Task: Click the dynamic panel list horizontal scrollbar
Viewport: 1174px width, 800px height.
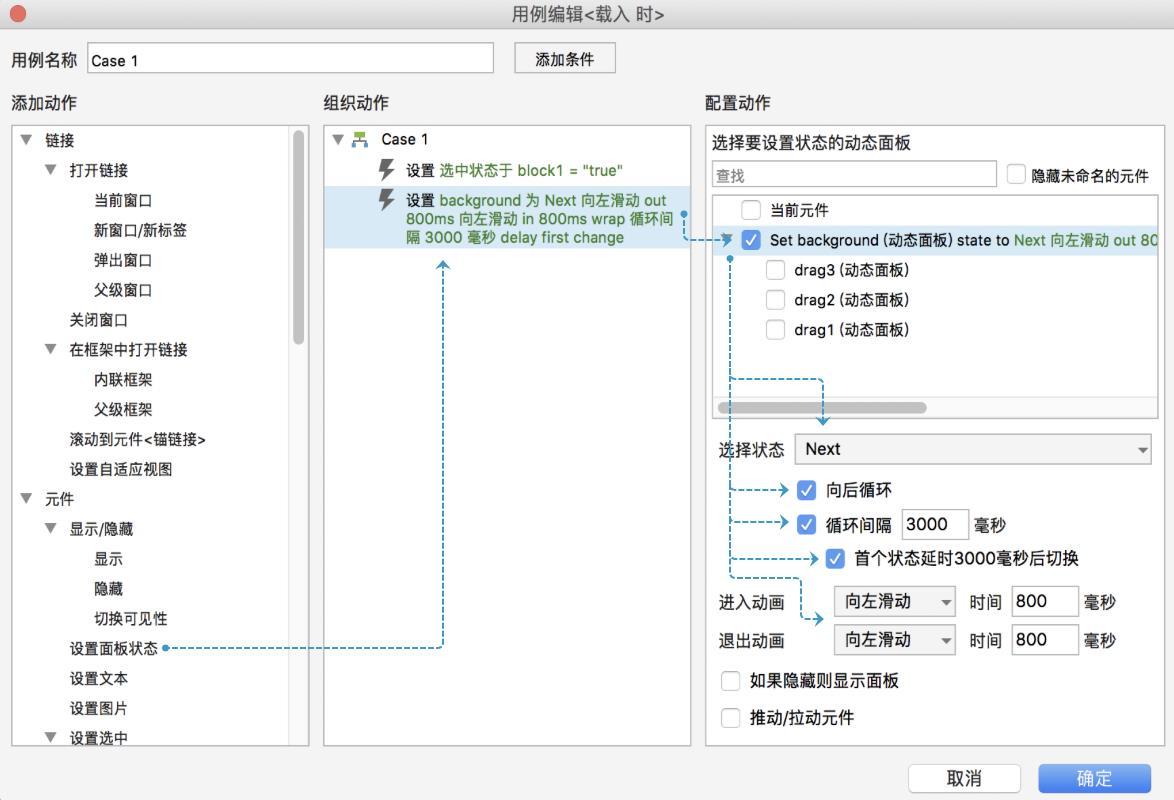Action: click(822, 407)
